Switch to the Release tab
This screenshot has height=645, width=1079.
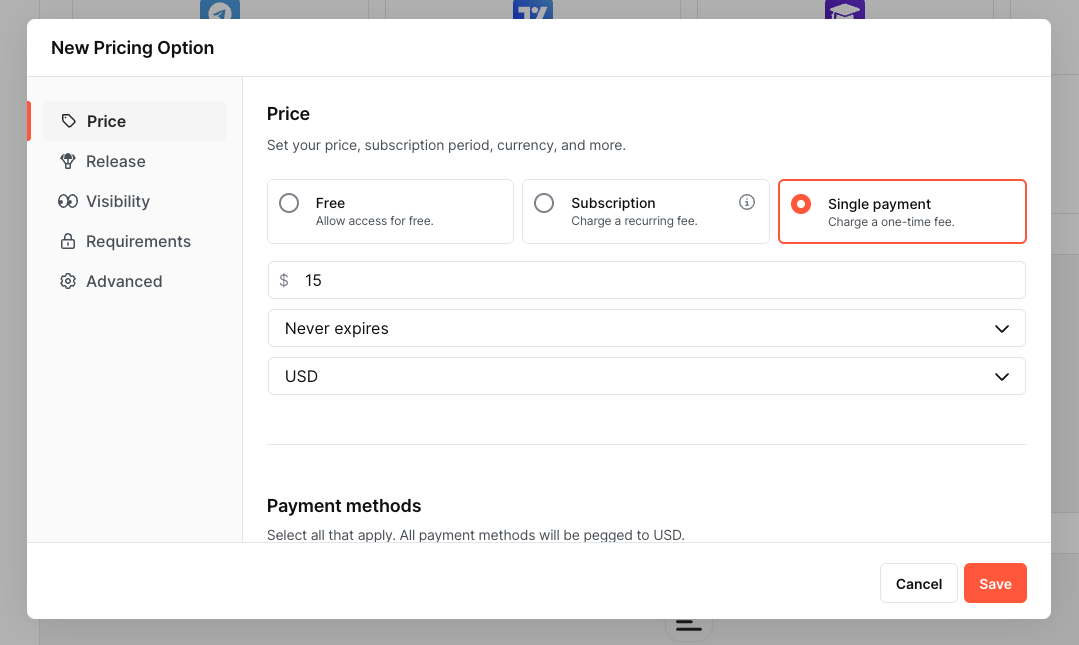(x=116, y=161)
